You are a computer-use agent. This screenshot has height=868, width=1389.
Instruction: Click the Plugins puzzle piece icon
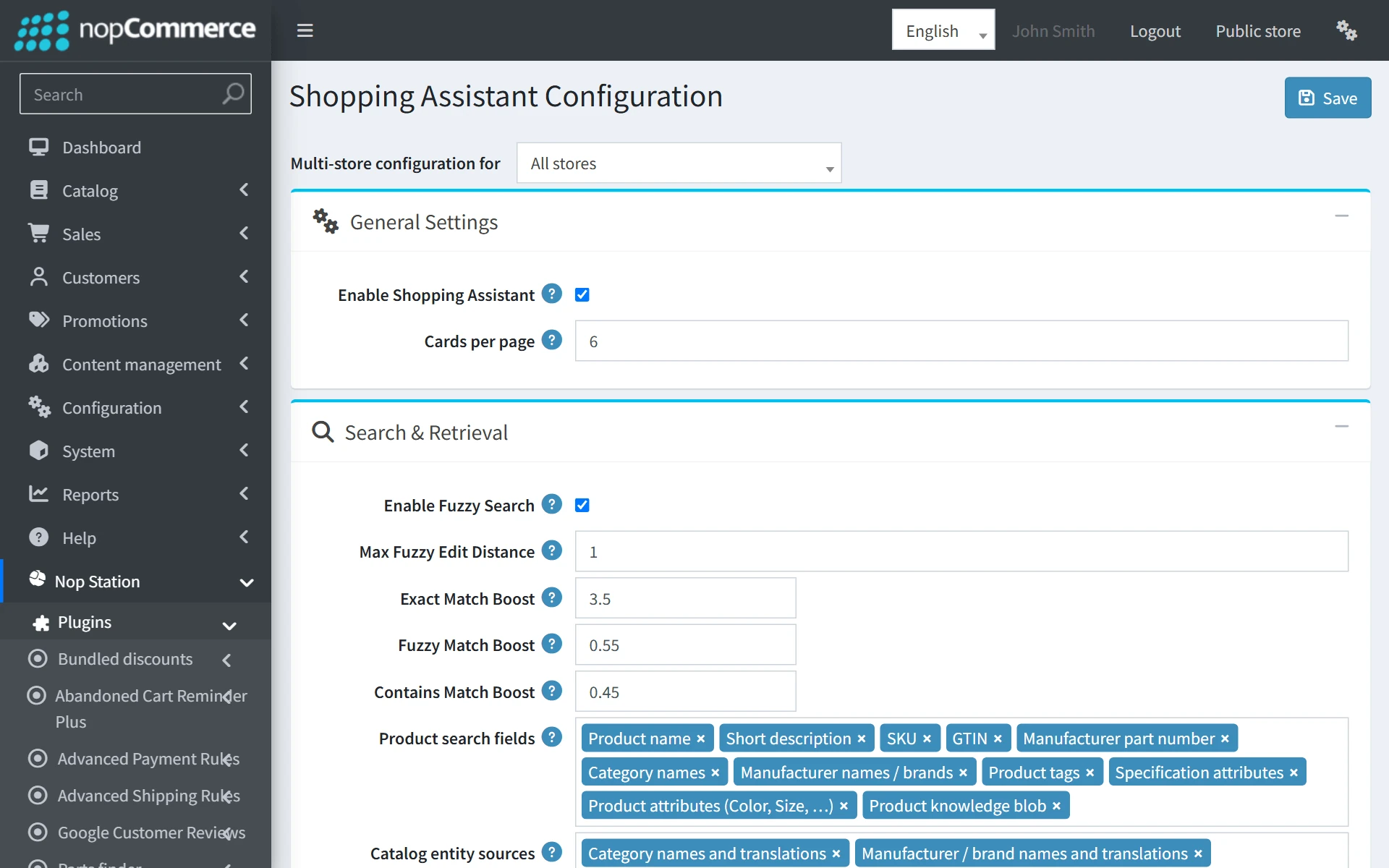click(x=41, y=623)
